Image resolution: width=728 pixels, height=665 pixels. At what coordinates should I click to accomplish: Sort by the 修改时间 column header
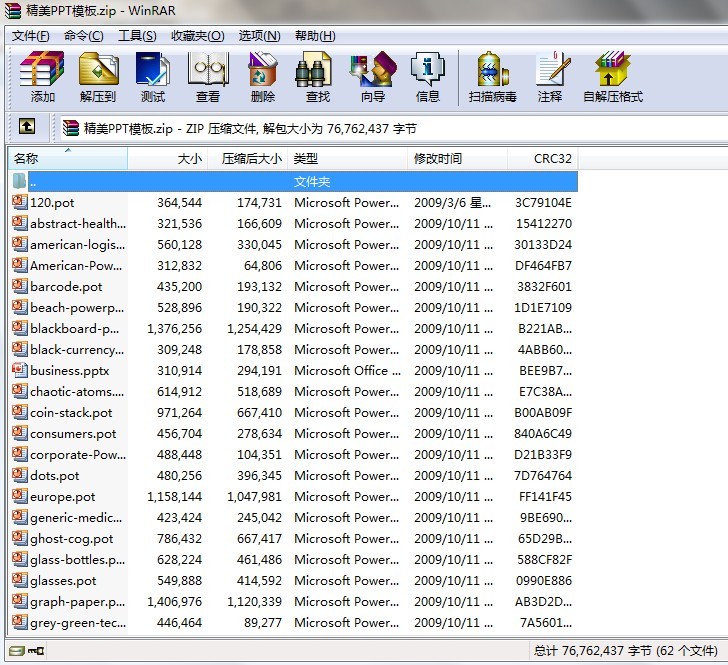(457, 158)
